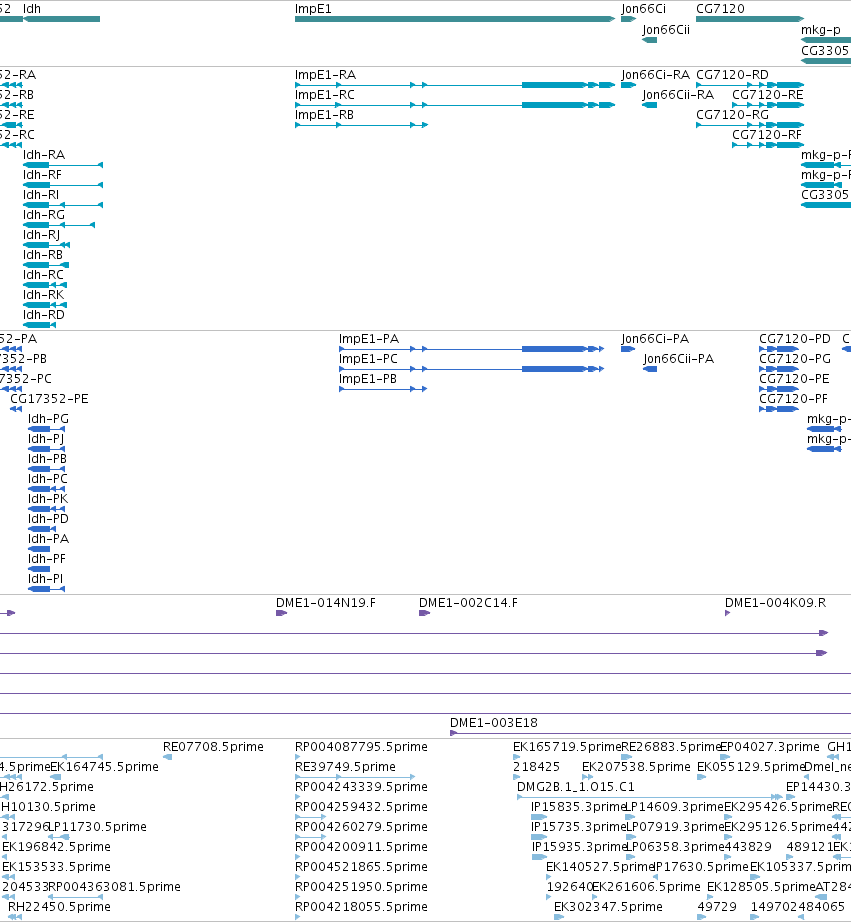
Task: Select transcript Idh-RI
Action: (x=63, y=205)
